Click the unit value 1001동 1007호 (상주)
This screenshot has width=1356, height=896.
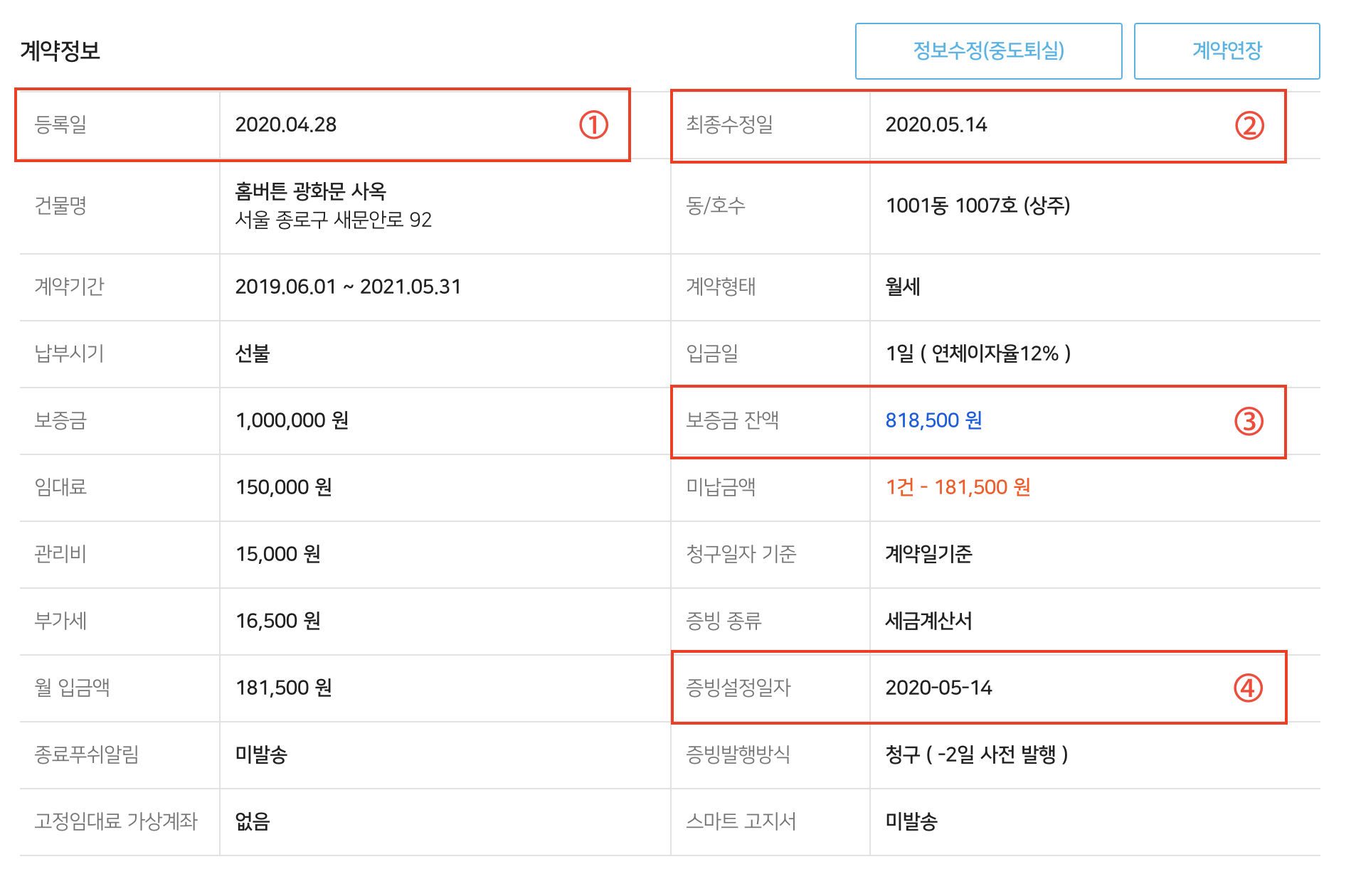coord(978,206)
